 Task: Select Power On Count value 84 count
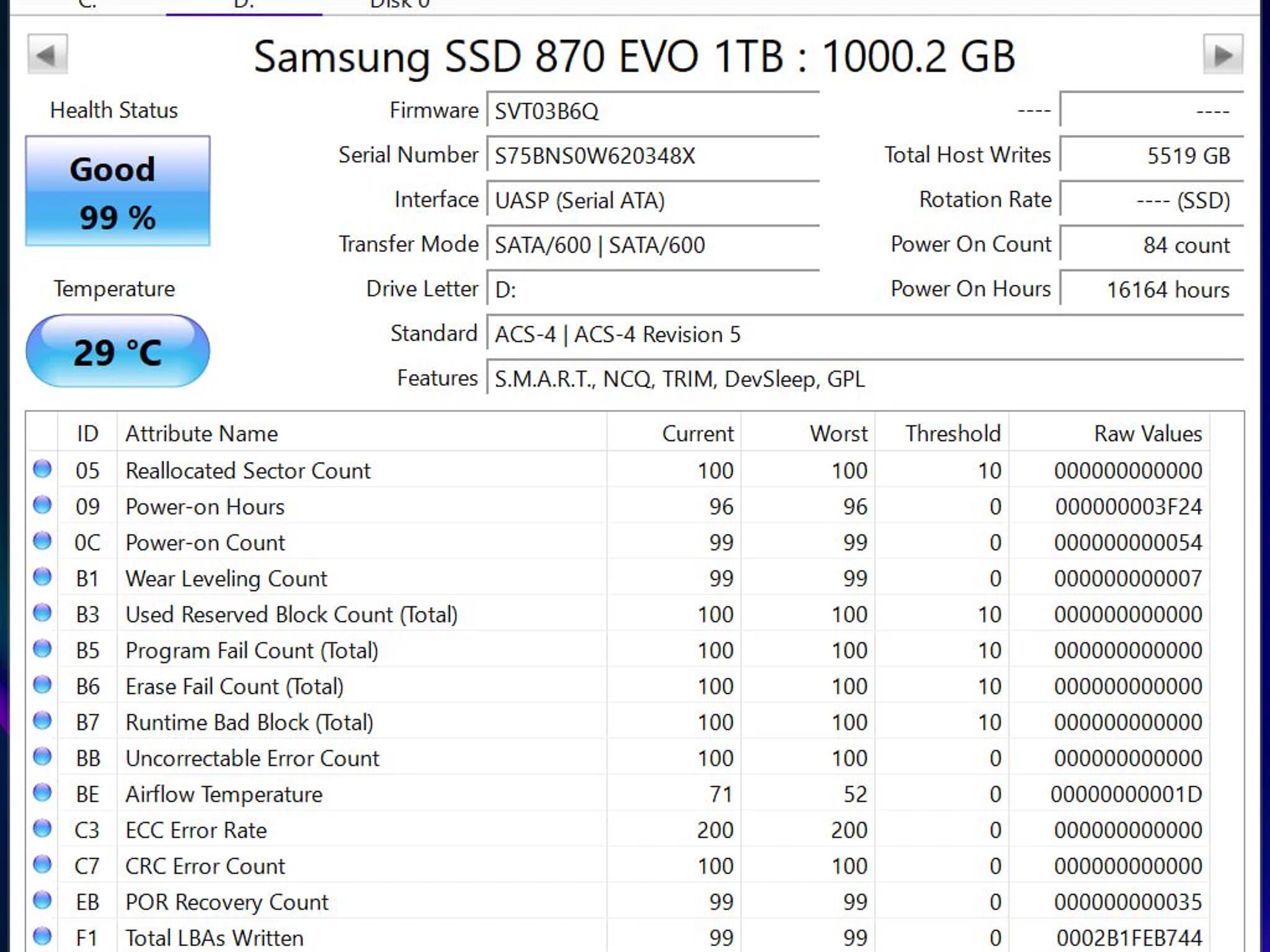click(1186, 245)
